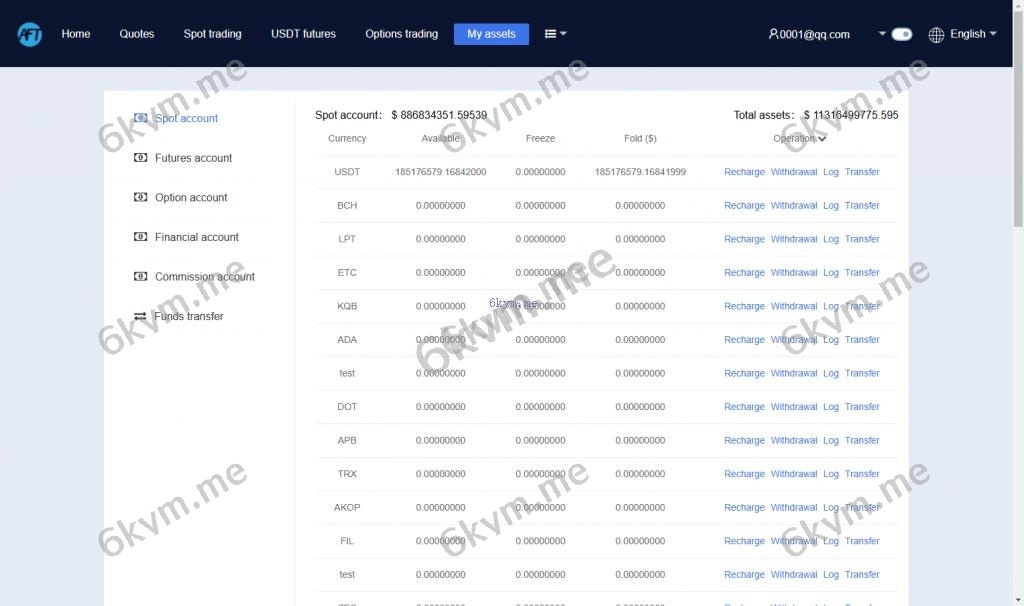Viewport: 1024px width, 606px height.
Task: Click the Financial account wallet icon
Action: [x=140, y=237]
